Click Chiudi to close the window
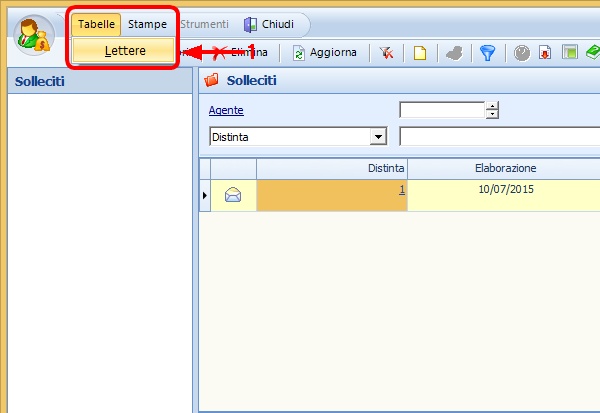 coord(269,24)
